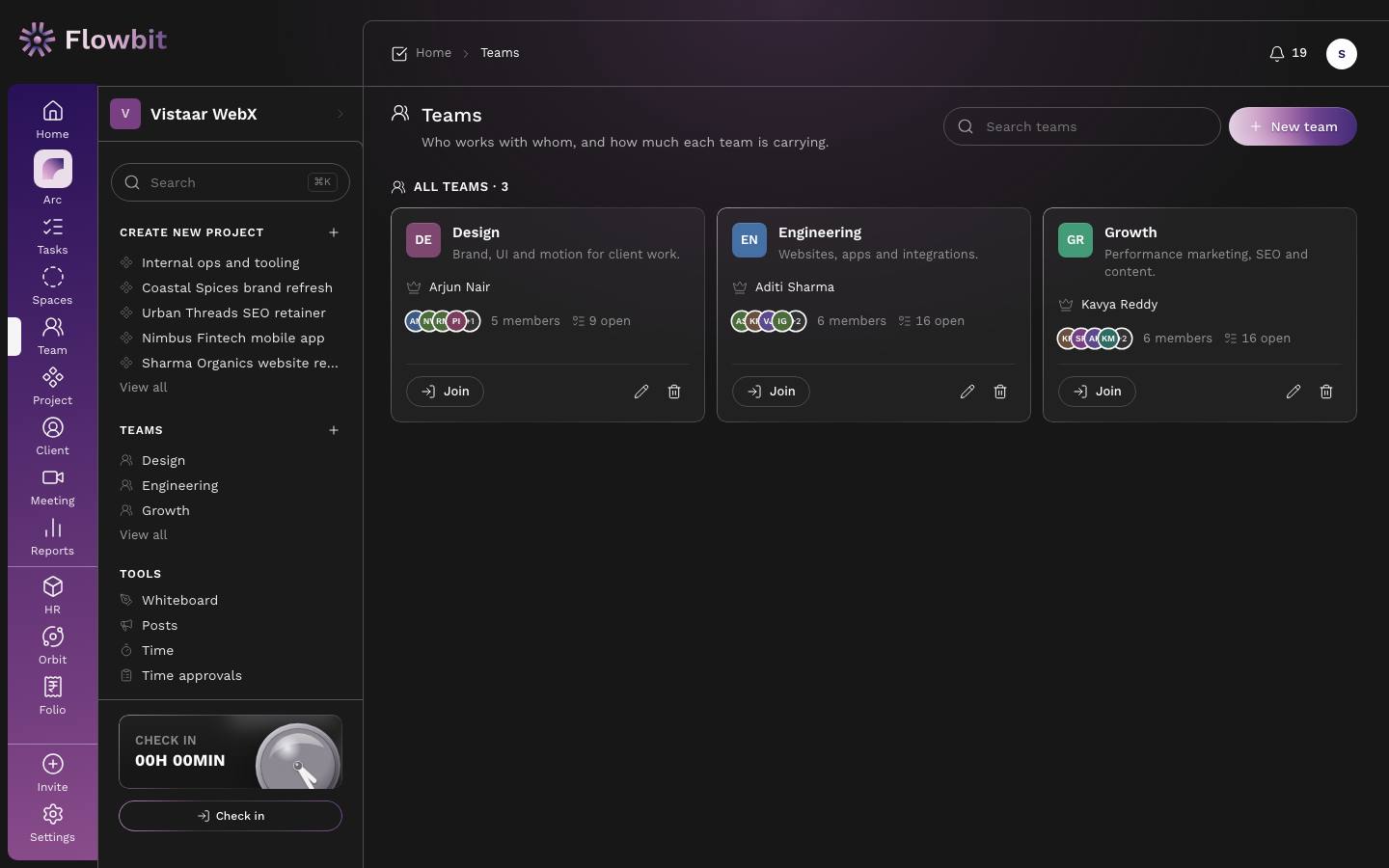Click the Design team member avatars
The height and width of the screenshot is (868, 1389).
[x=443, y=321]
